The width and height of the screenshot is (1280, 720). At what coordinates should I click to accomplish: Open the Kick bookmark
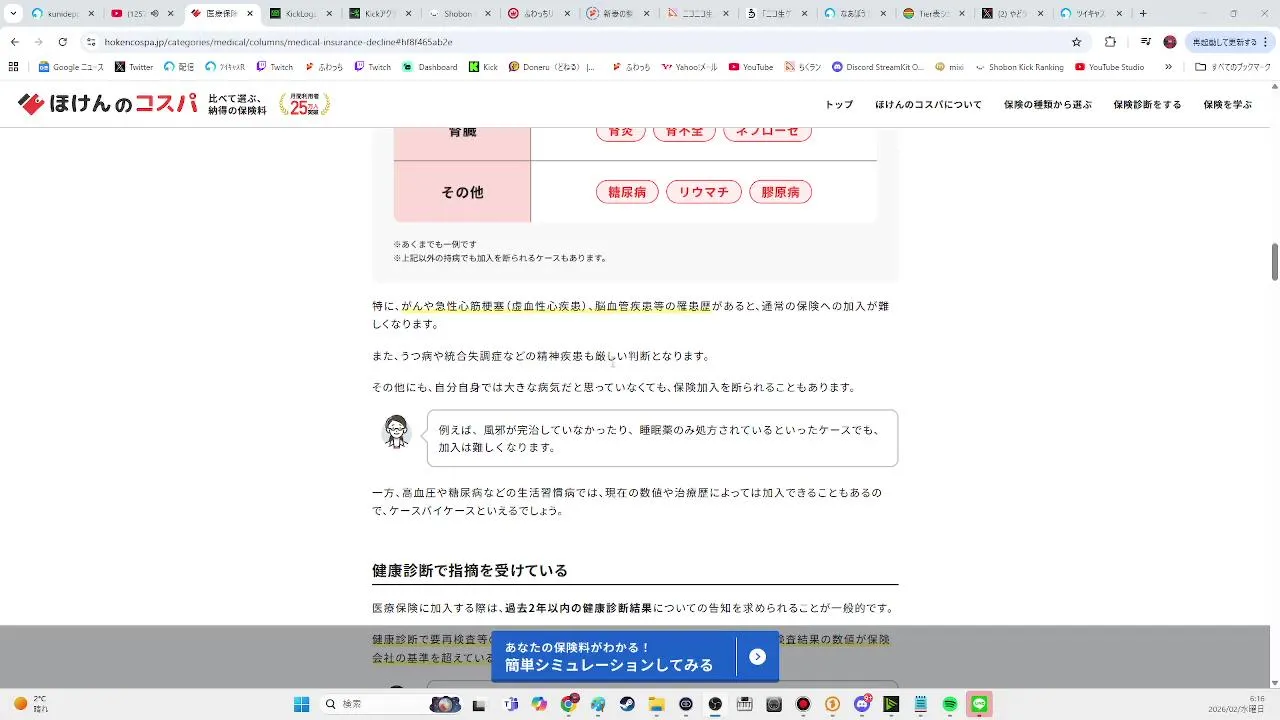[x=483, y=67]
